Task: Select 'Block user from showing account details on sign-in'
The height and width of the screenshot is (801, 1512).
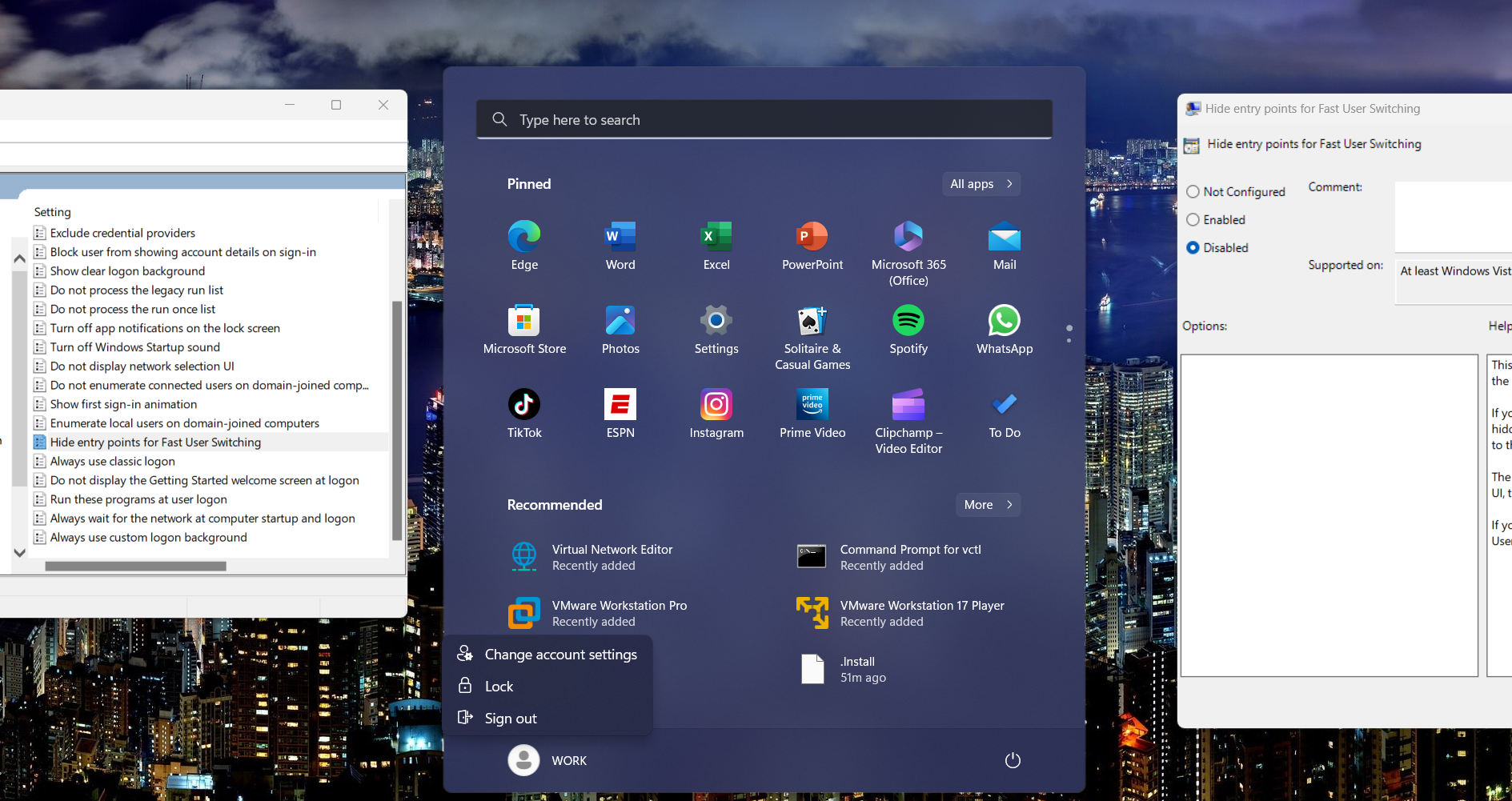Action: pyautogui.click(x=183, y=252)
